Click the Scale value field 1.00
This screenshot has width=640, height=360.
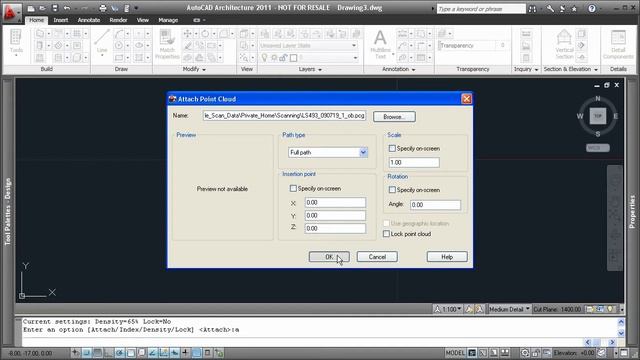(414, 162)
